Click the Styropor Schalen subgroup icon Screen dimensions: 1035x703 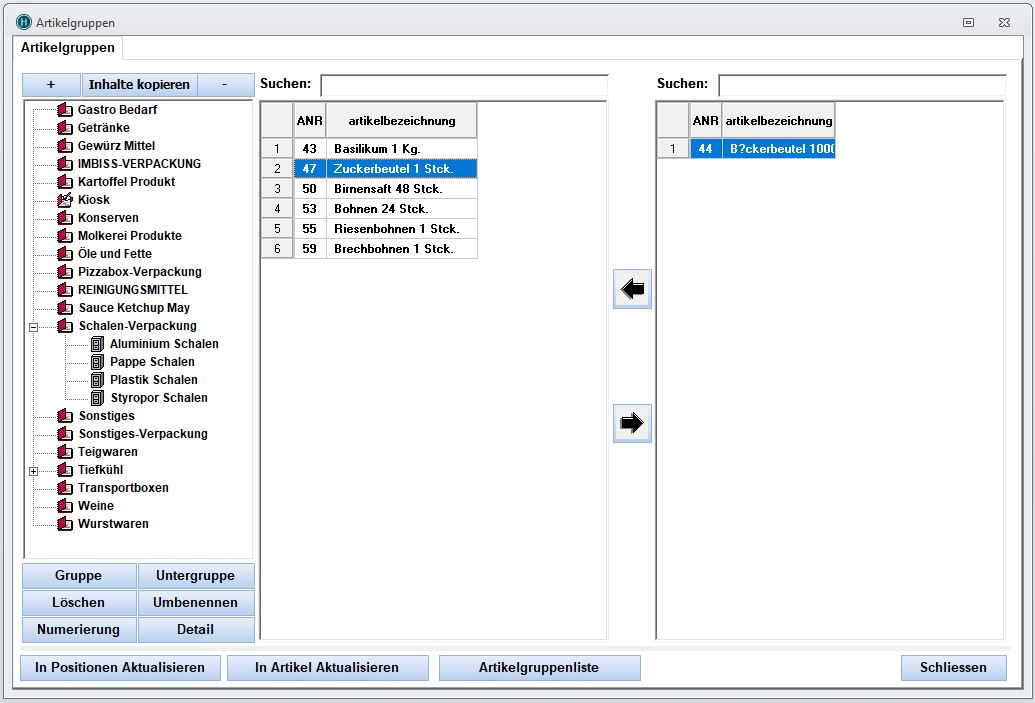pyautogui.click(x=97, y=398)
